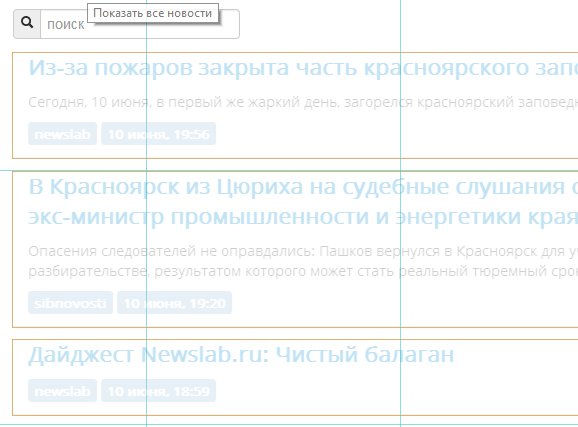The width and height of the screenshot is (578, 427).
Task: Click summary text starting Сегодня, 10 июня
Action: click(303, 102)
